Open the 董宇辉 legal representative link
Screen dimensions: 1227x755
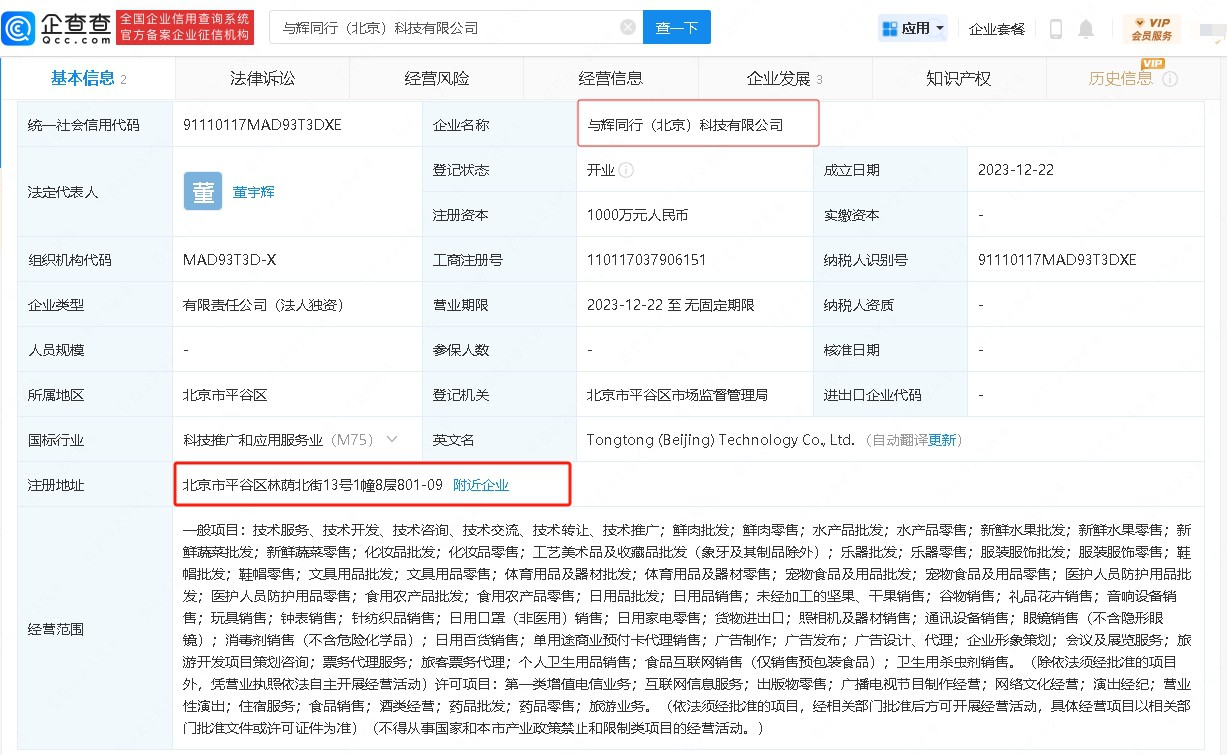tap(253, 192)
